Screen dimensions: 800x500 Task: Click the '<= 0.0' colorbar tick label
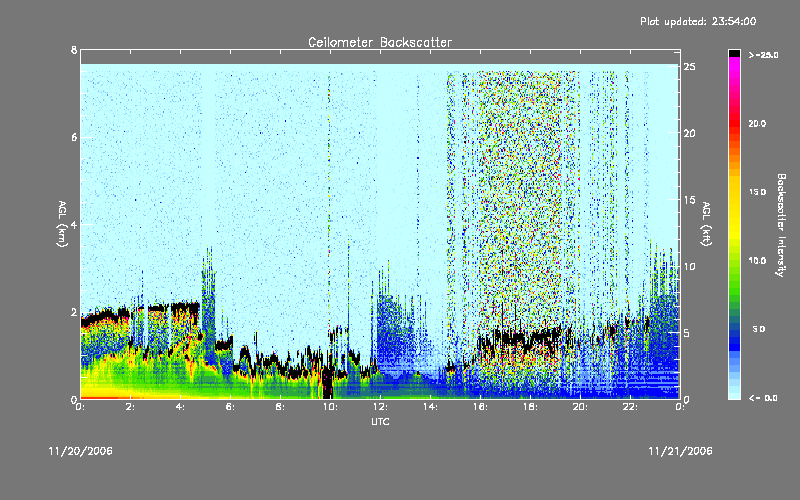click(x=763, y=398)
